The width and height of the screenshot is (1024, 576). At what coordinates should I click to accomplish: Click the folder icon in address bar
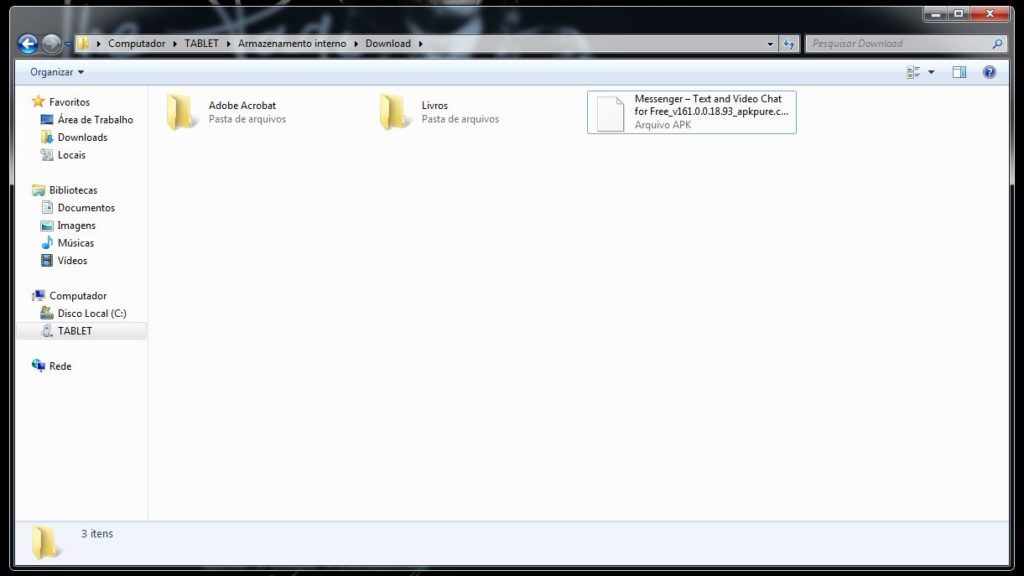coord(83,43)
